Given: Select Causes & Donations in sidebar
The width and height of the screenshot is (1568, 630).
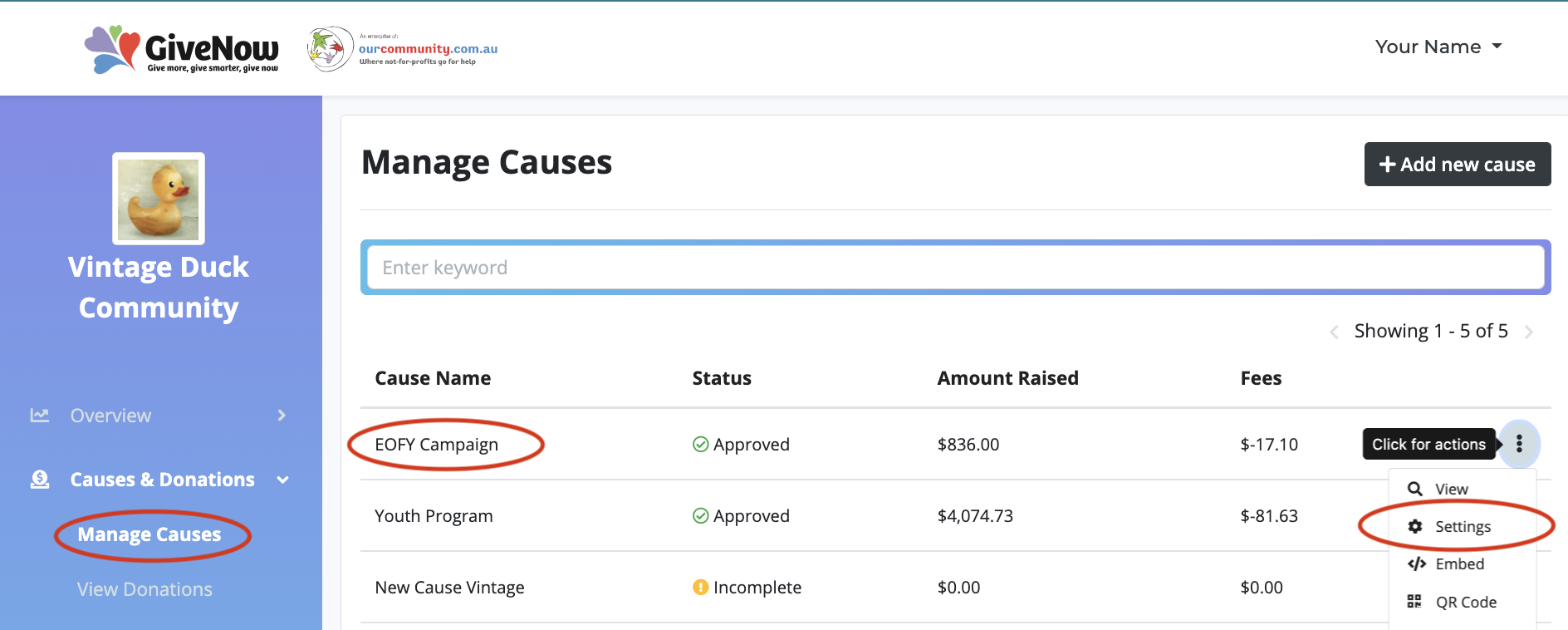Looking at the screenshot, I should [x=162, y=480].
